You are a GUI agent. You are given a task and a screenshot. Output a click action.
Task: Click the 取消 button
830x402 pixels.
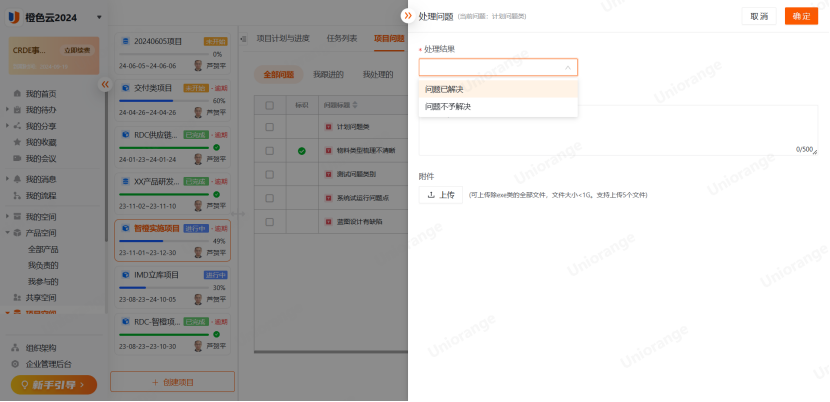click(x=758, y=16)
